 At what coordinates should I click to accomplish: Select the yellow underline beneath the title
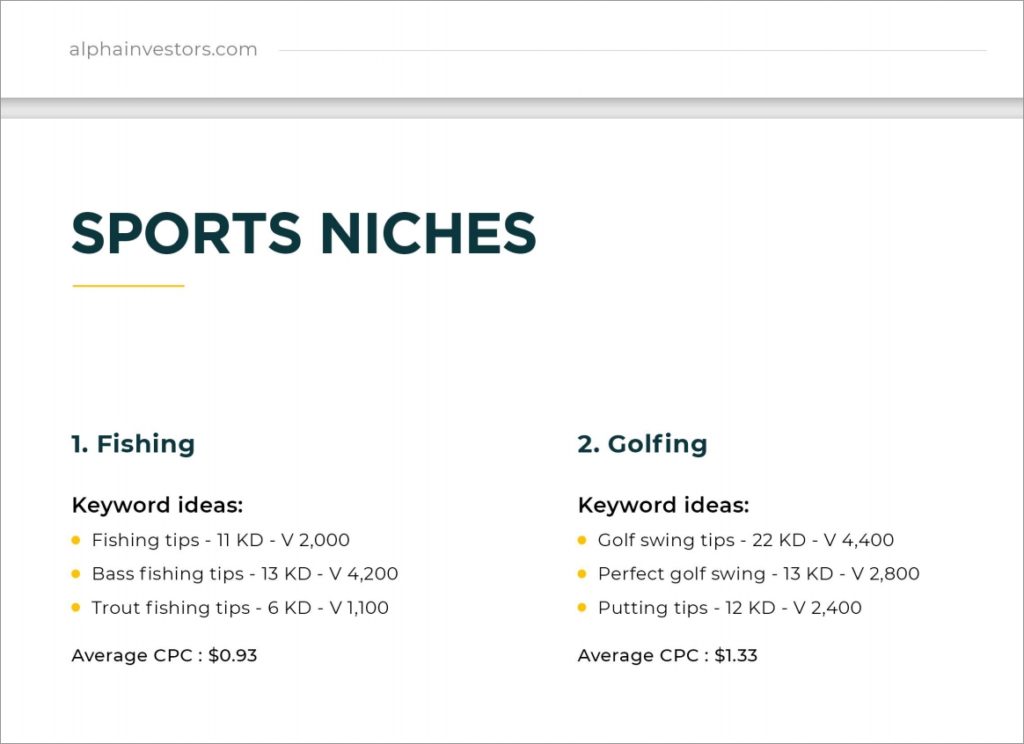pyautogui.click(x=128, y=286)
